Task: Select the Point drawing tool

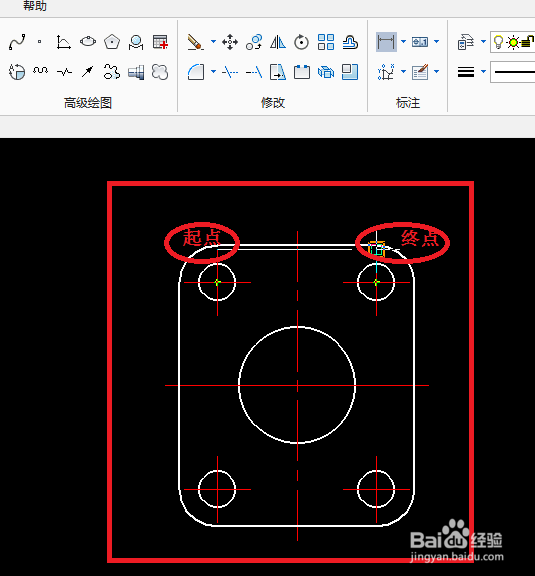Action: [x=39, y=42]
